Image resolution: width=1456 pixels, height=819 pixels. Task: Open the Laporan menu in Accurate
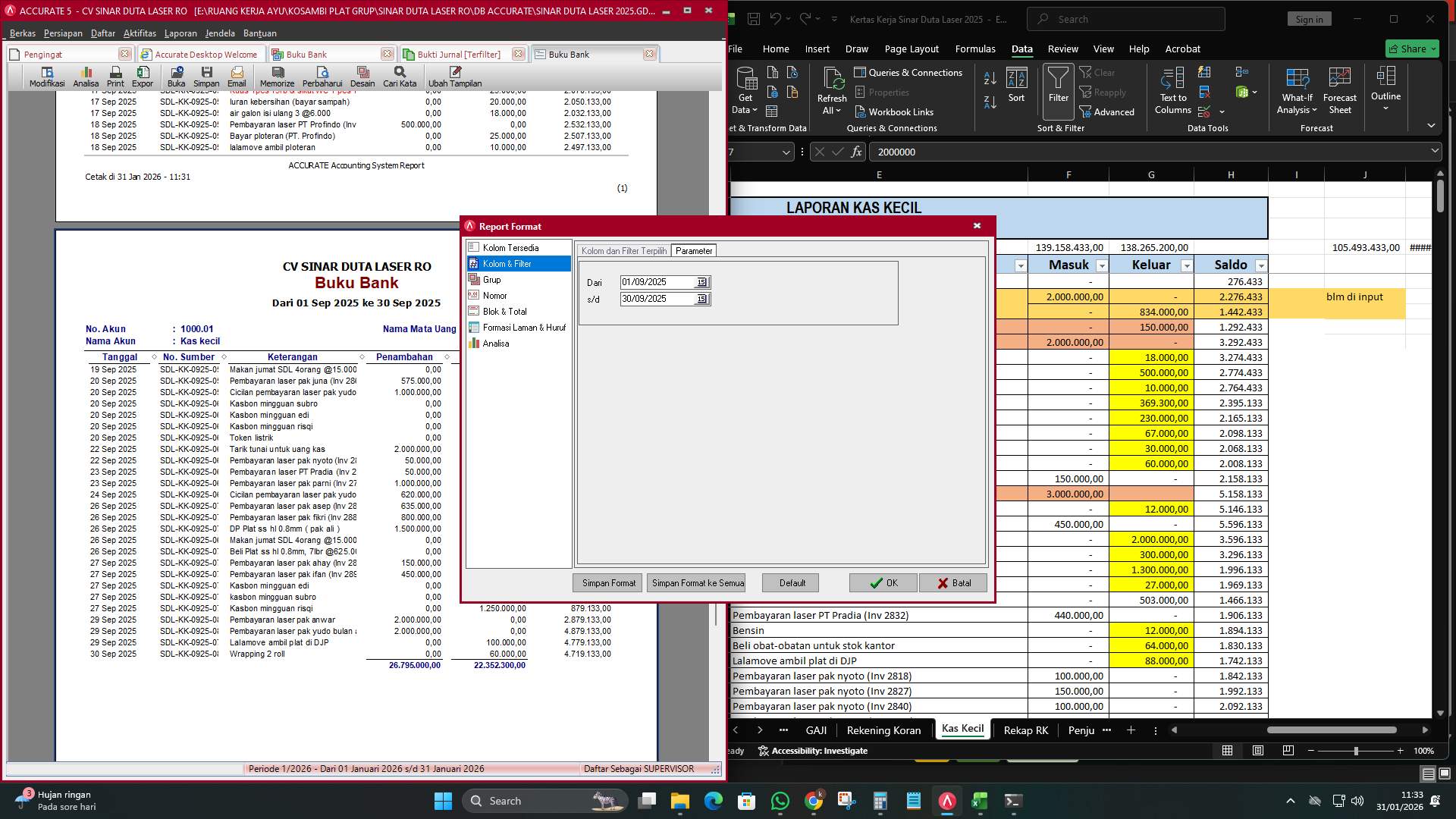pyautogui.click(x=181, y=33)
